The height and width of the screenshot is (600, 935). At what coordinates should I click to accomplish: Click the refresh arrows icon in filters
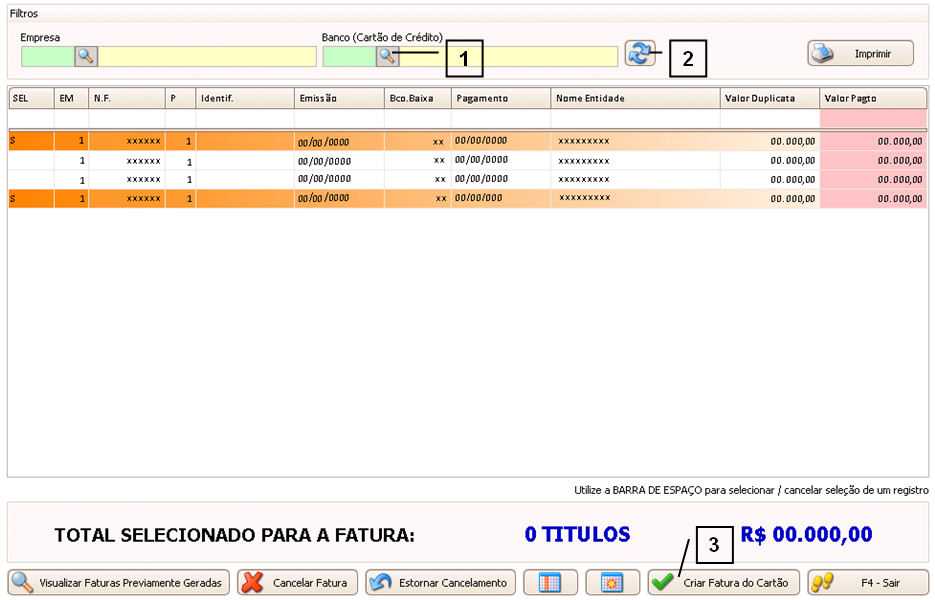tap(639, 53)
